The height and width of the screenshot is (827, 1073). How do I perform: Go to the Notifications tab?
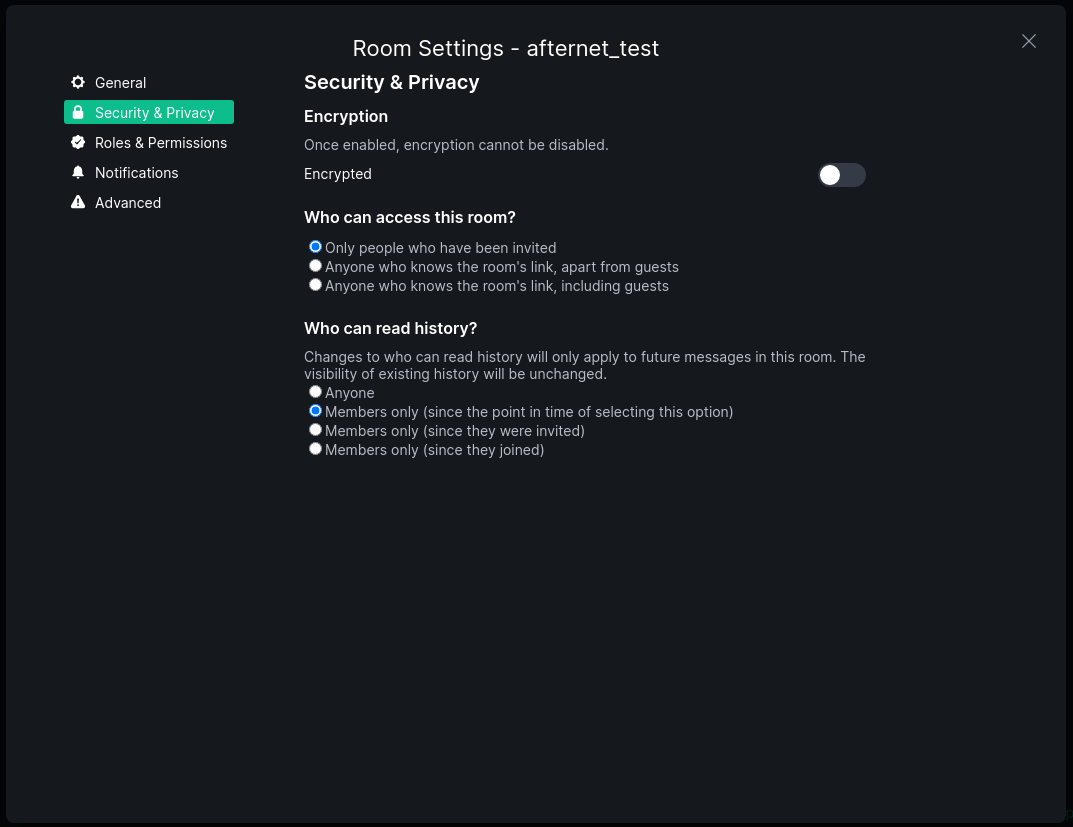[136, 173]
